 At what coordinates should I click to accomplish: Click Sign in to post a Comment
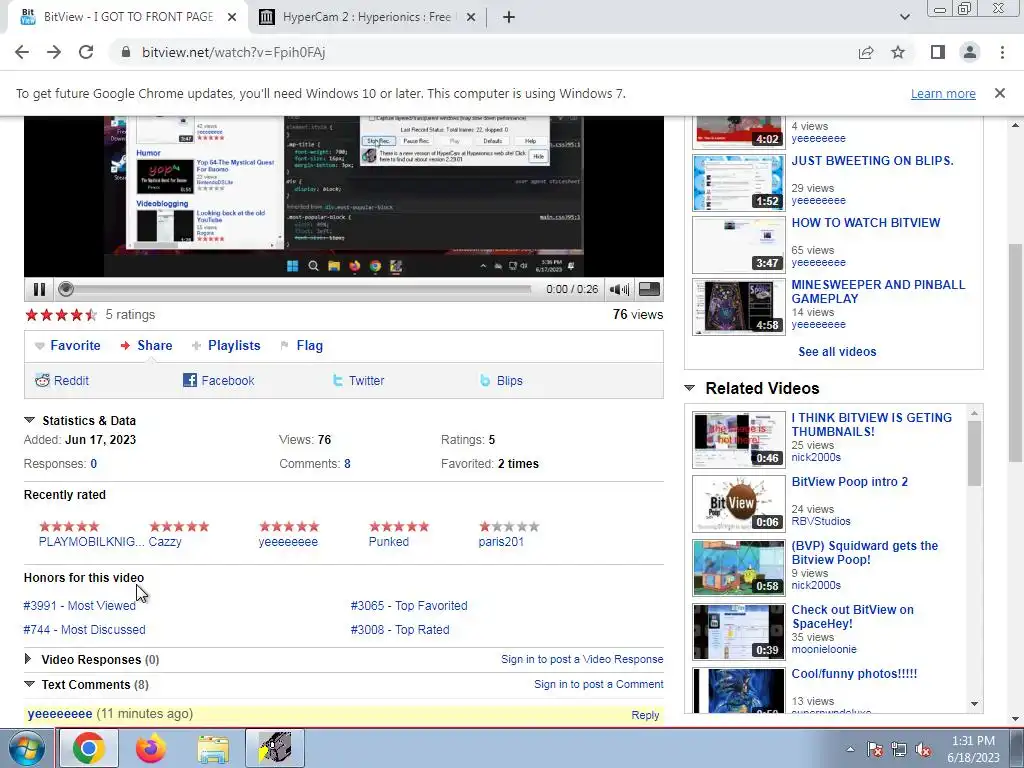(x=599, y=684)
